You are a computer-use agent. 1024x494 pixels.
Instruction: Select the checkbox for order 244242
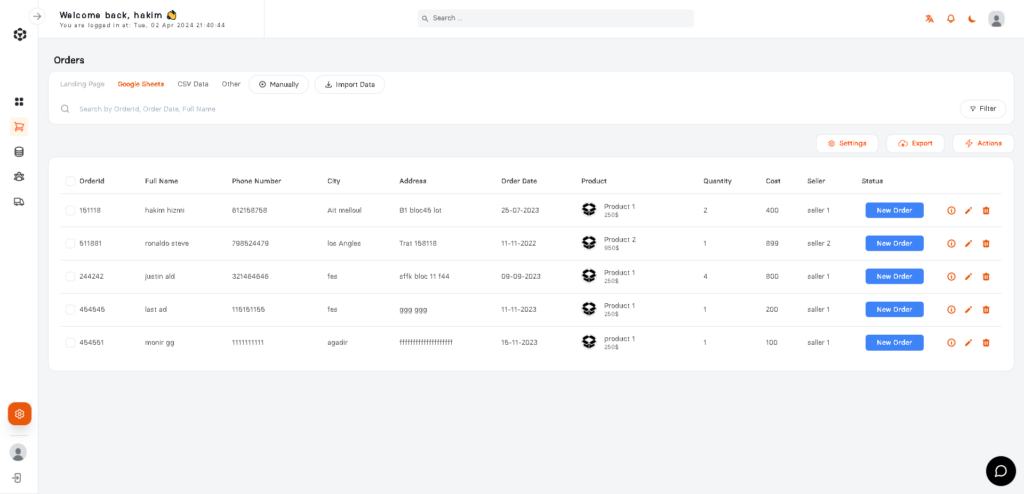tap(70, 276)
